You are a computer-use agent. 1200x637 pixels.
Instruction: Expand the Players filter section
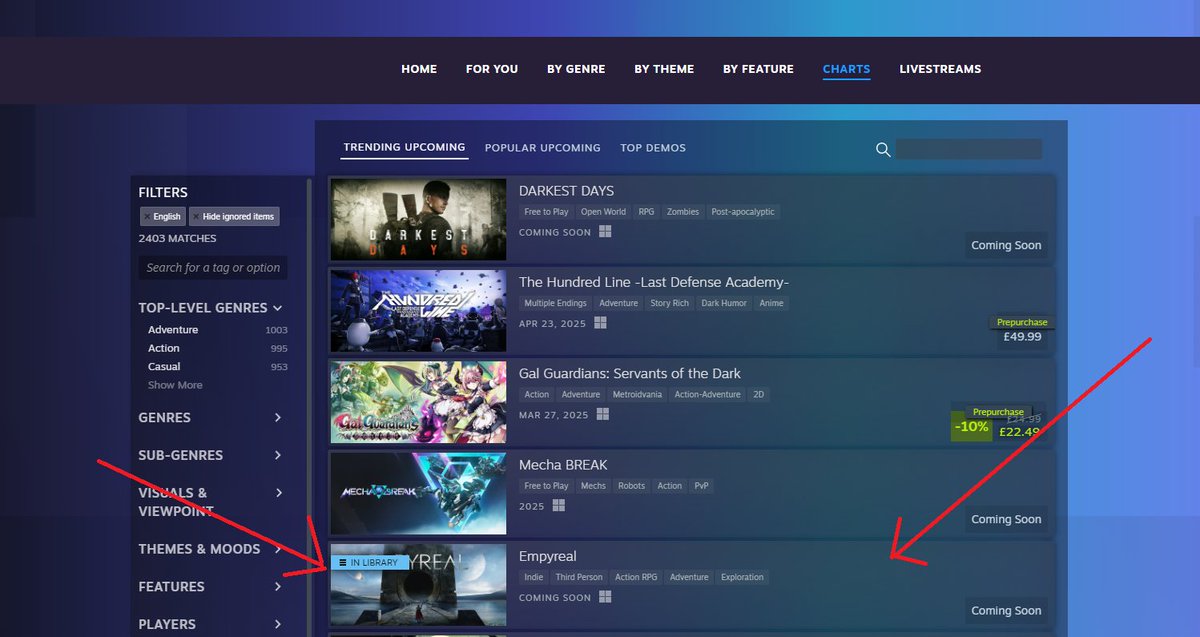point(278,624)
